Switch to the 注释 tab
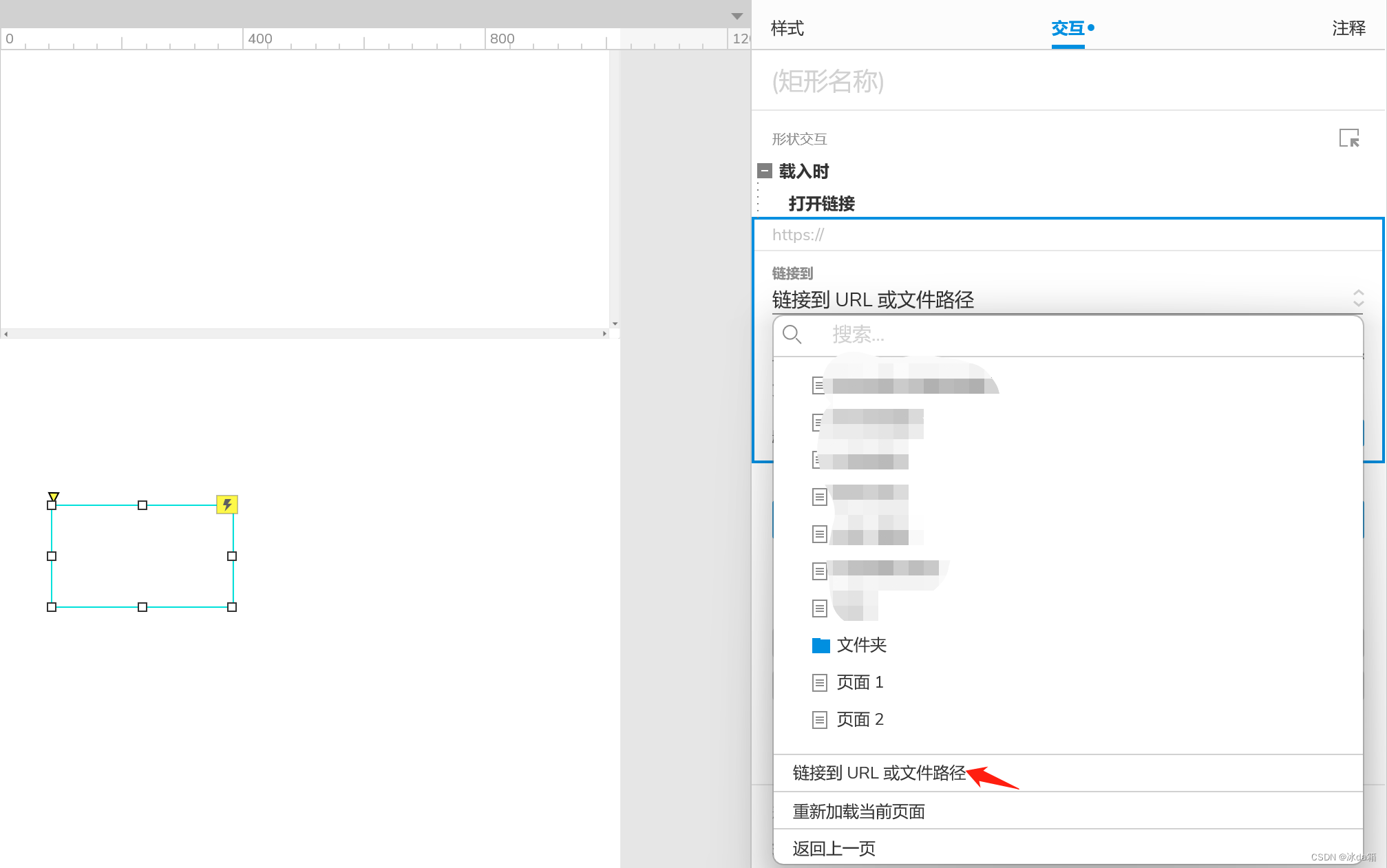This screenshot has width=1387, height=868. 1348,28
